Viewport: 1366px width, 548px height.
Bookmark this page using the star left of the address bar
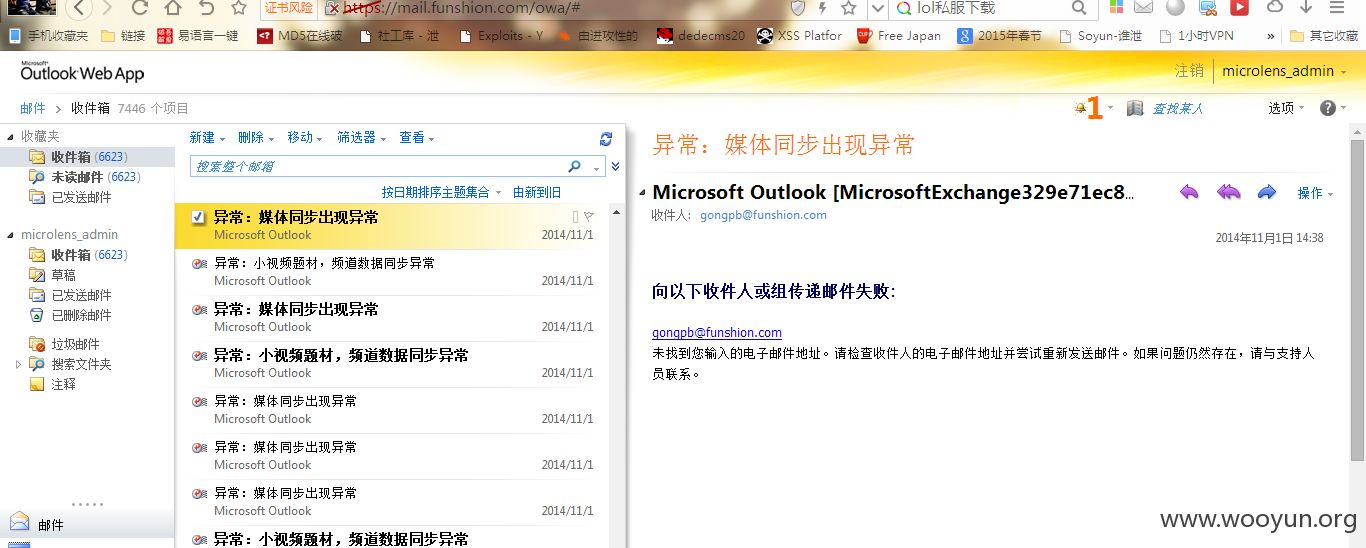point(238,8)
